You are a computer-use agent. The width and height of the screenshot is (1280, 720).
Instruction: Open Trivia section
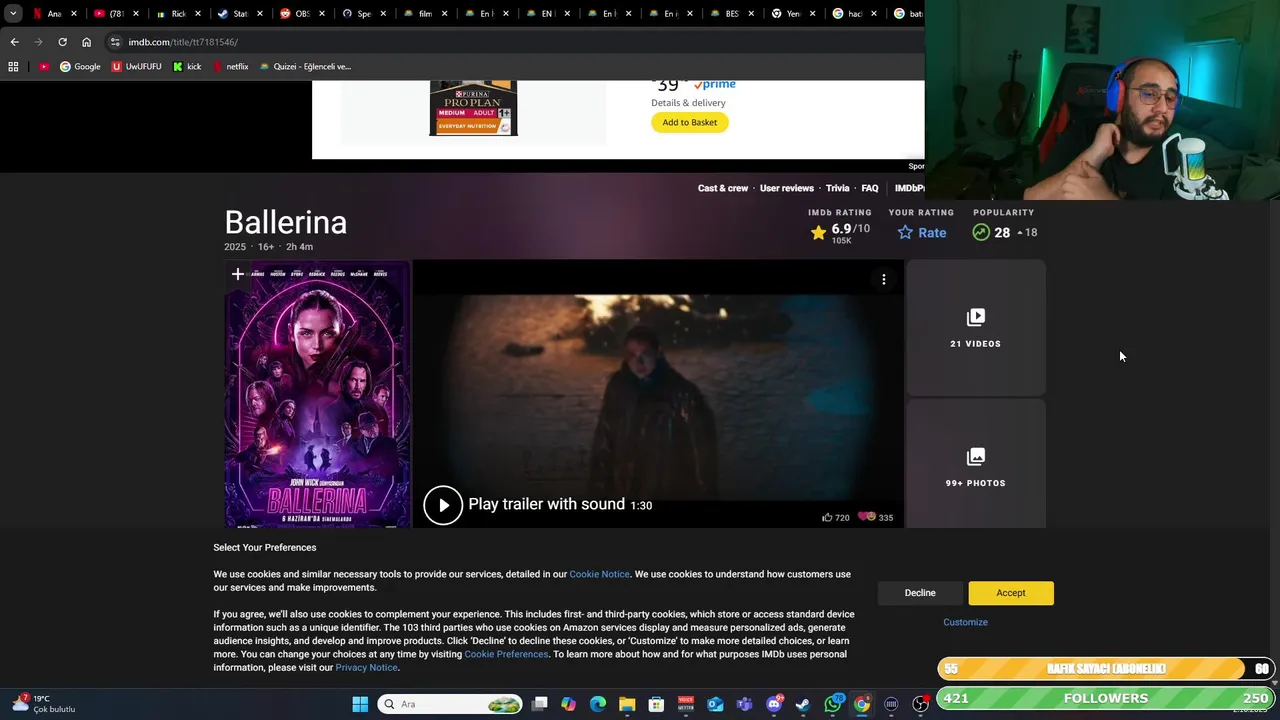tap(838, 188)
